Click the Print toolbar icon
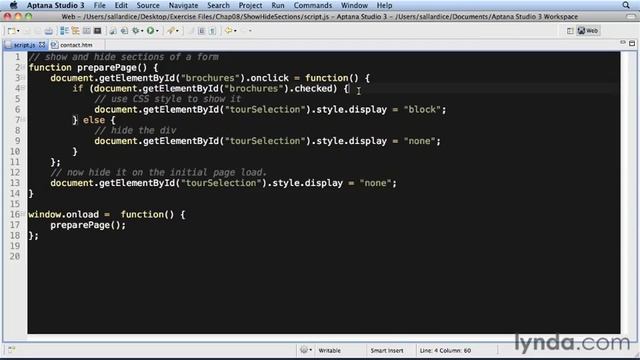640x360 pixels. point(49,31)
